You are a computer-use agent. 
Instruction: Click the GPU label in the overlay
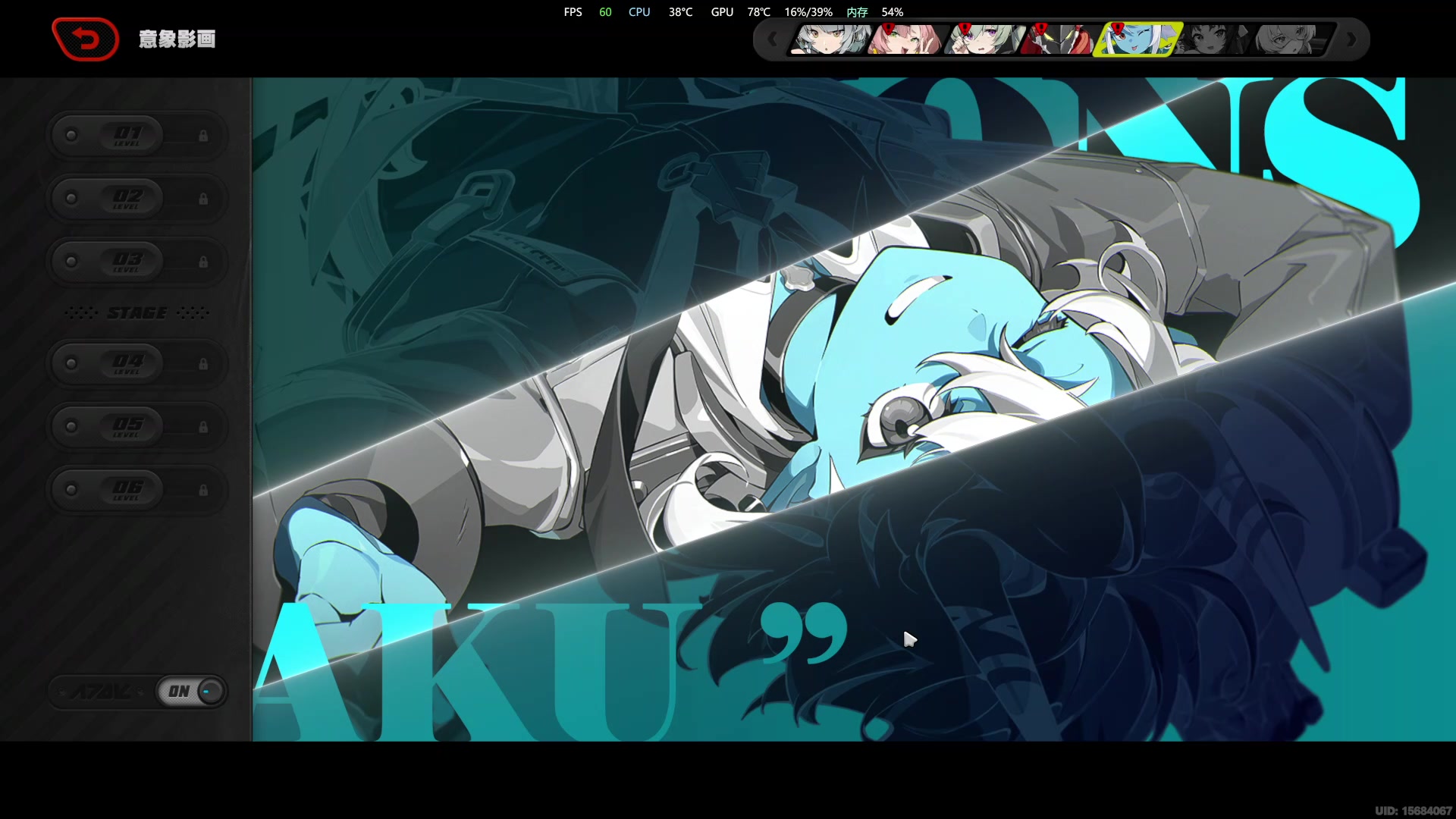pos(722,12)
